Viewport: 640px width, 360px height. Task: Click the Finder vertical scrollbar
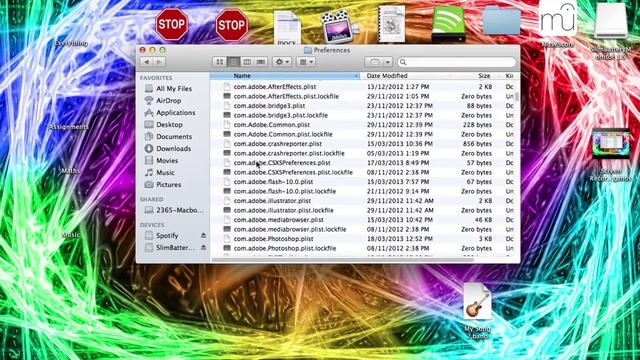[x=517, y=97]
